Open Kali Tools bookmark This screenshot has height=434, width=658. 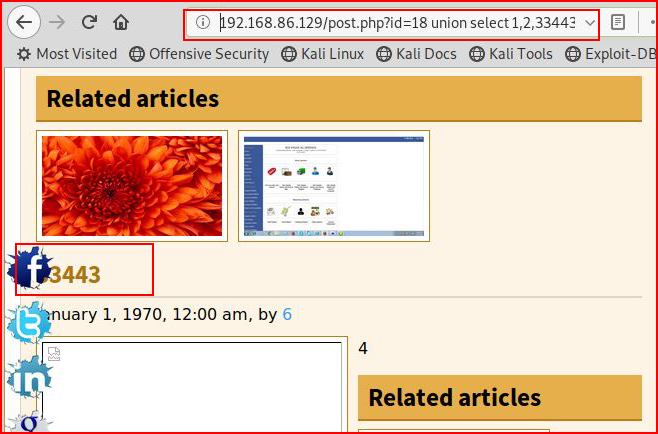pos(511,54)
